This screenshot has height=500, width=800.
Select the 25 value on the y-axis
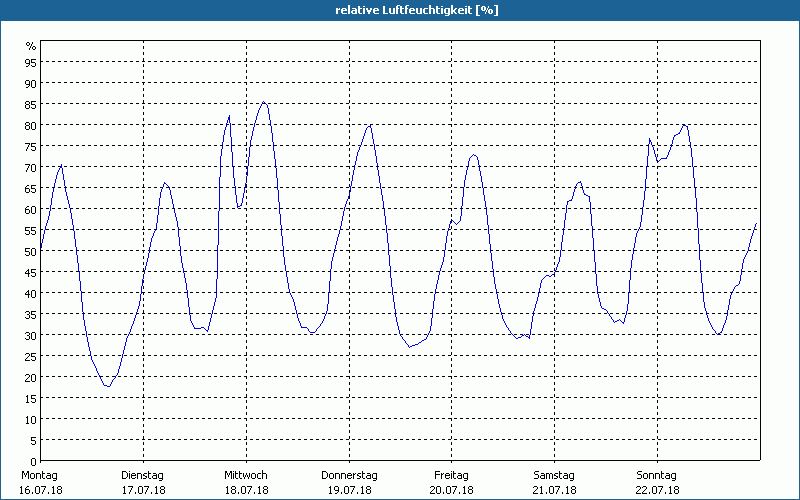pyautogui.click(x=31, y=356)
